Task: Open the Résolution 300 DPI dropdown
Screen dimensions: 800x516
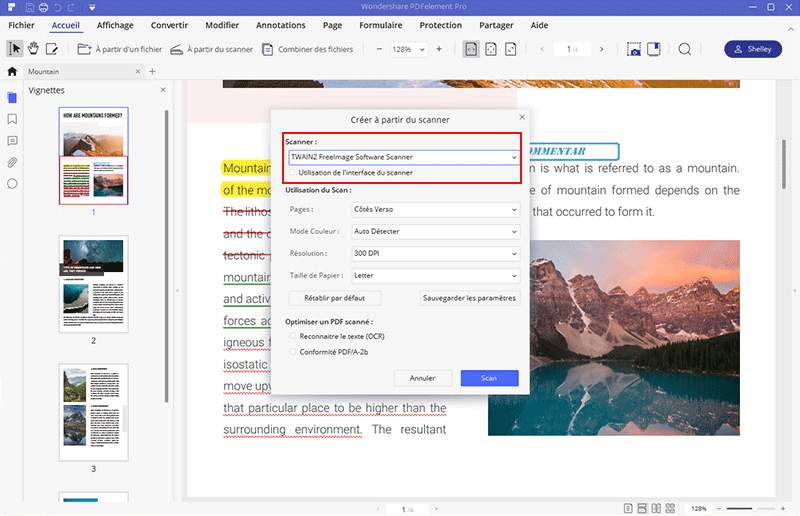Action: (436, 253)
